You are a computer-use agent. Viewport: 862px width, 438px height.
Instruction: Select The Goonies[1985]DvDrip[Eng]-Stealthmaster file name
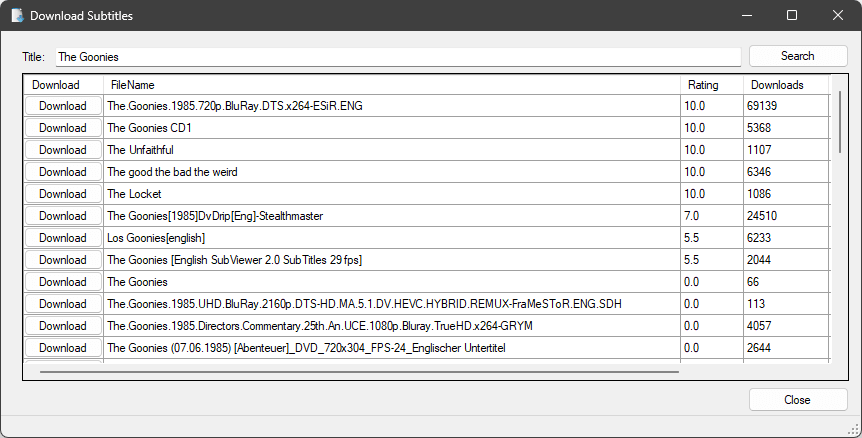click(215, 216)
